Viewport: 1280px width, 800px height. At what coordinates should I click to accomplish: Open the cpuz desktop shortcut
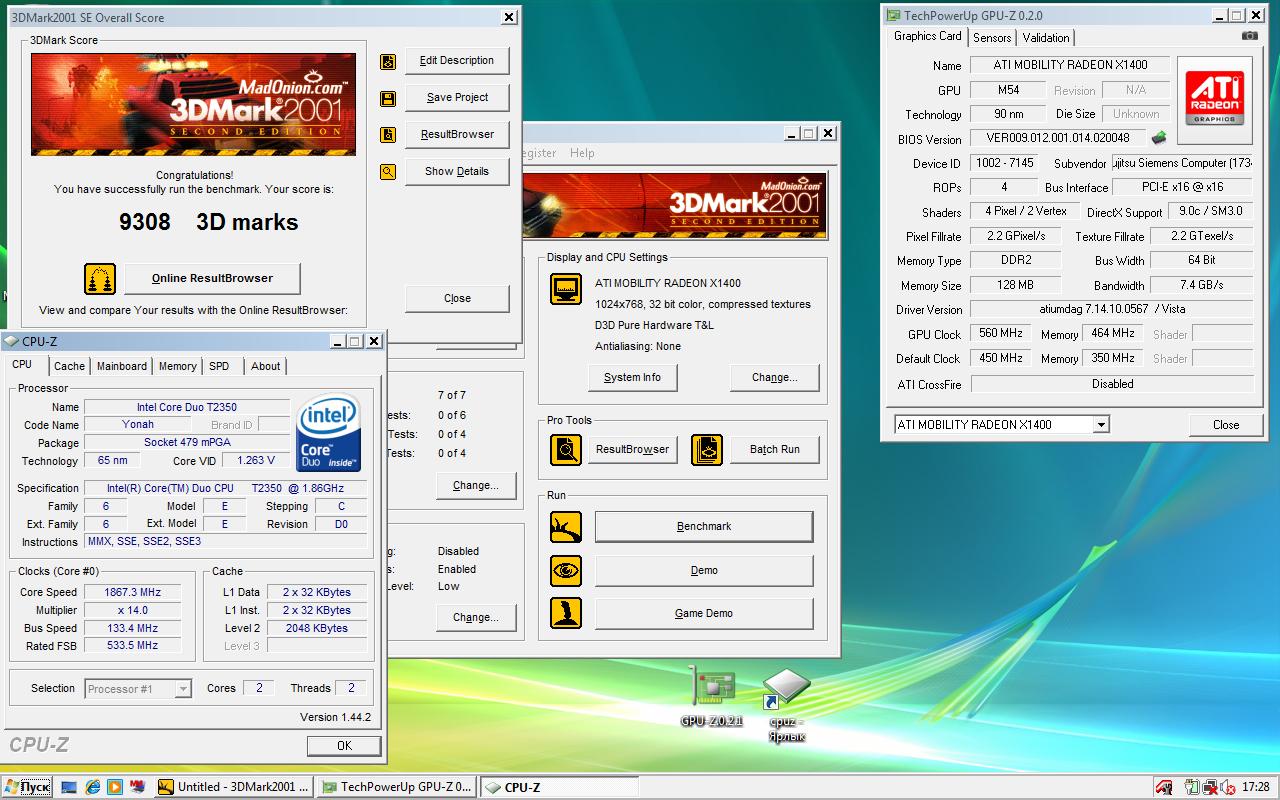786,706
